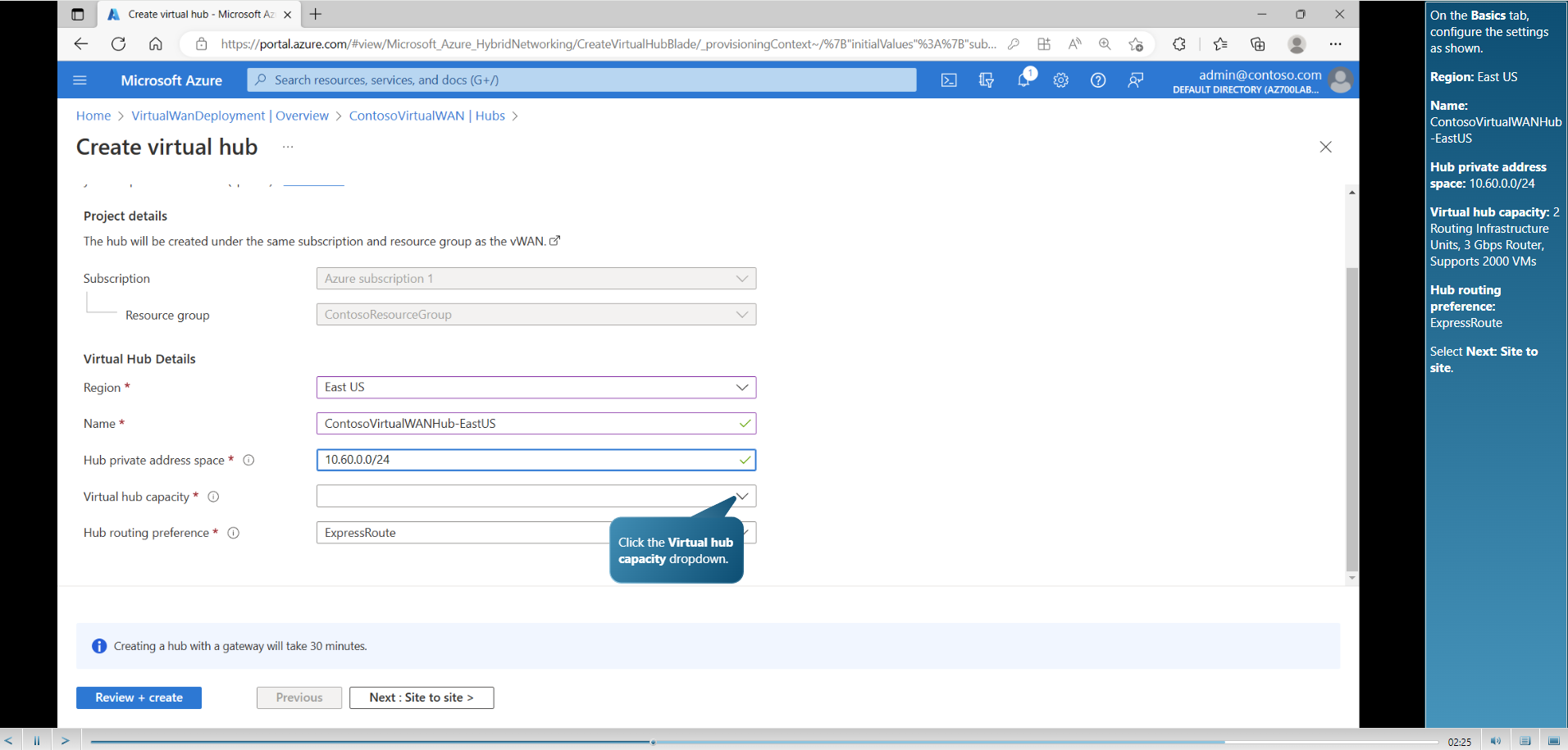Click the Azure search resources box
This screenshot has width=1568, height=750.
point(581,80)
